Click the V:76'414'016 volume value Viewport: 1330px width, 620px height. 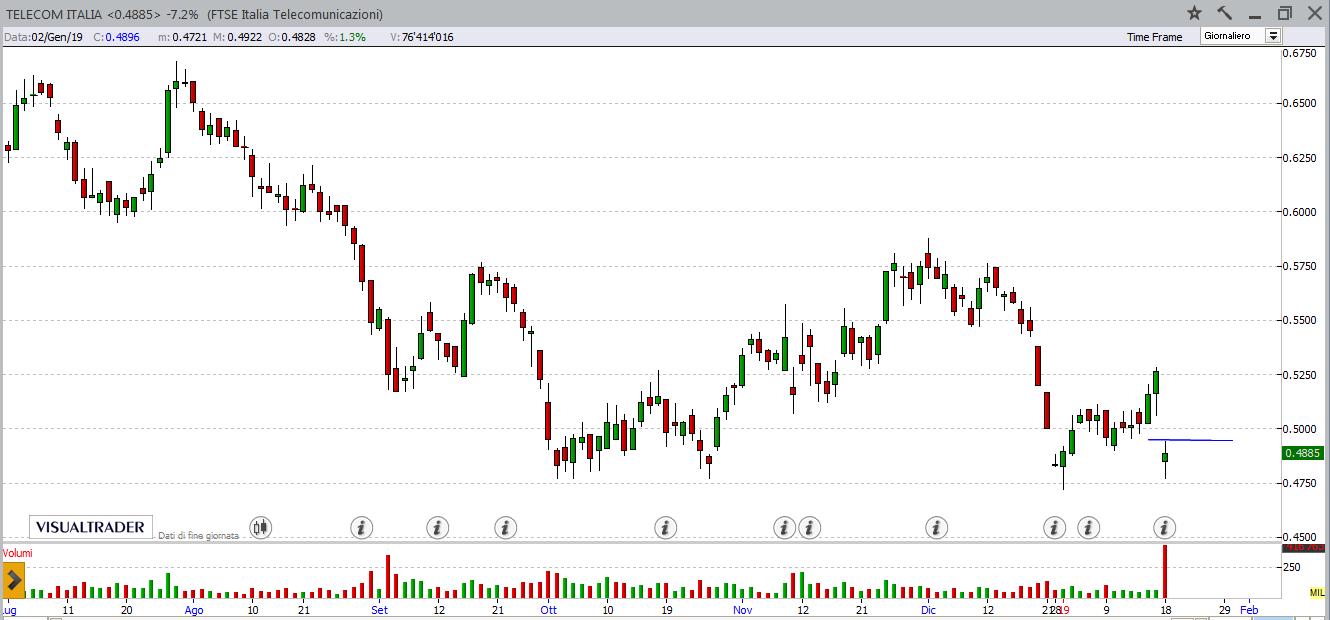click(x=422, y=37)
